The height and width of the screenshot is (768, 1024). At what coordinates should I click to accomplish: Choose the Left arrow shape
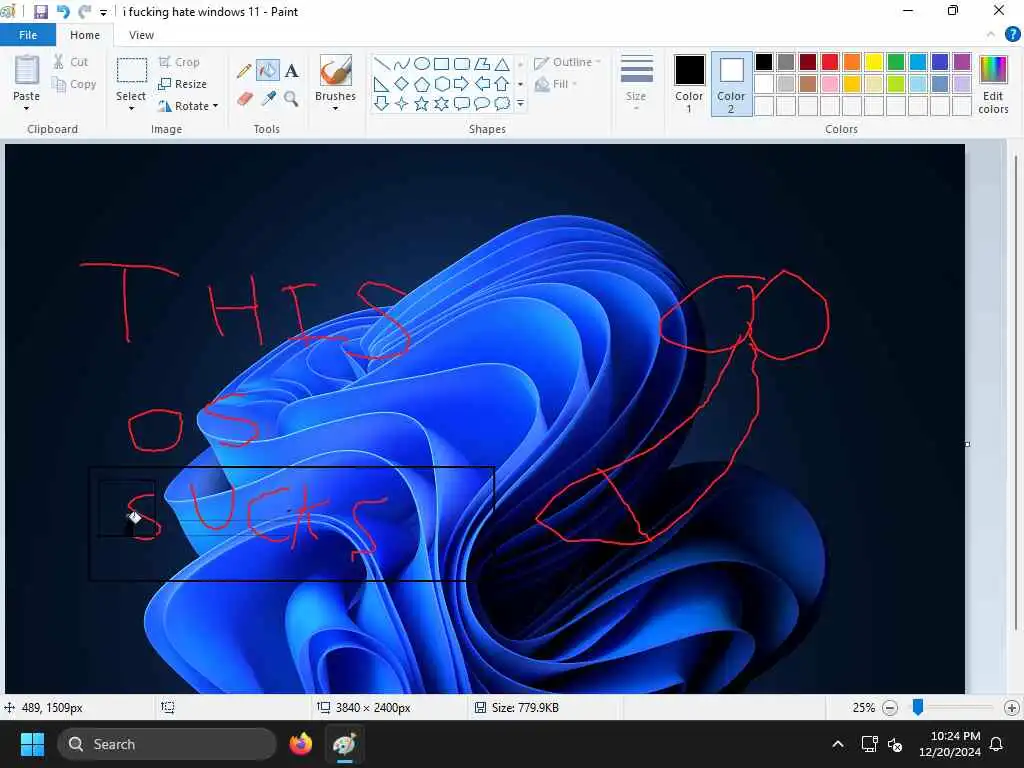pyautogui.click(x=482, y=84)
